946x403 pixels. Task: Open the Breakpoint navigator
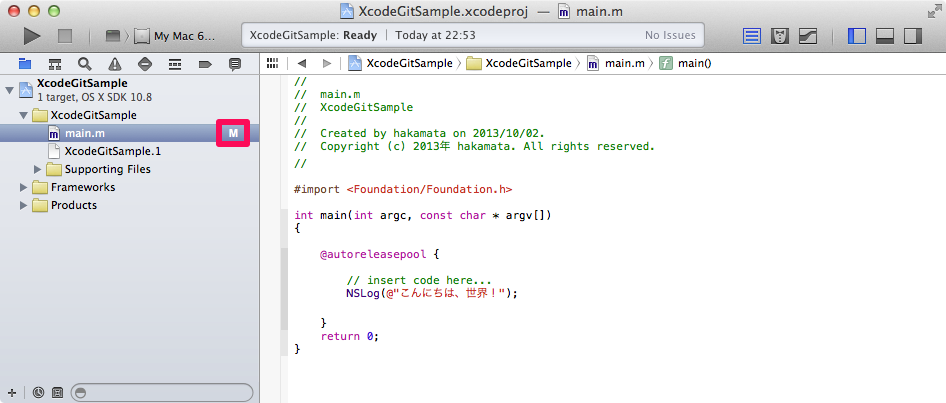click(205, 64)
